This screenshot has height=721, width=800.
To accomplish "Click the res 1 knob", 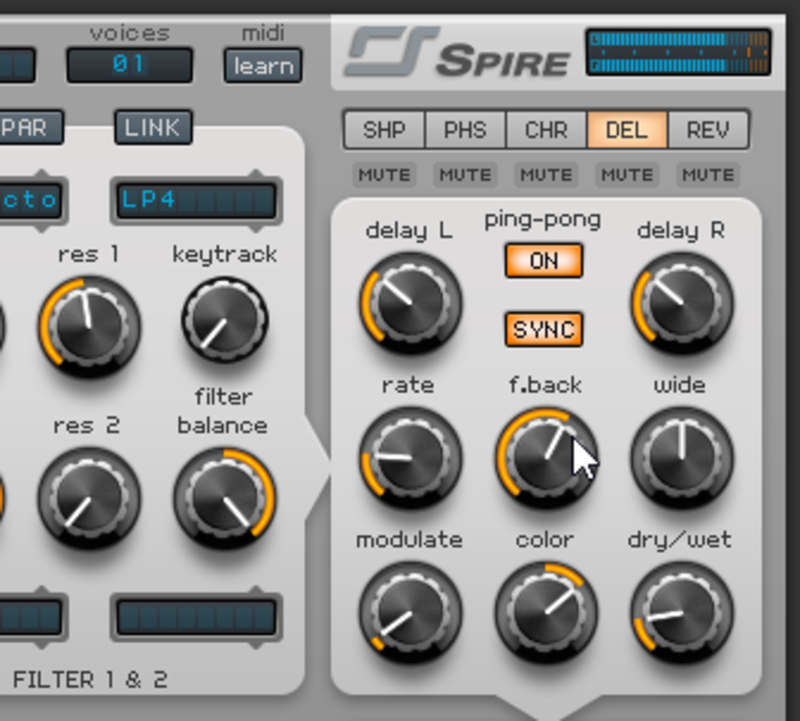I will (90, 327).
